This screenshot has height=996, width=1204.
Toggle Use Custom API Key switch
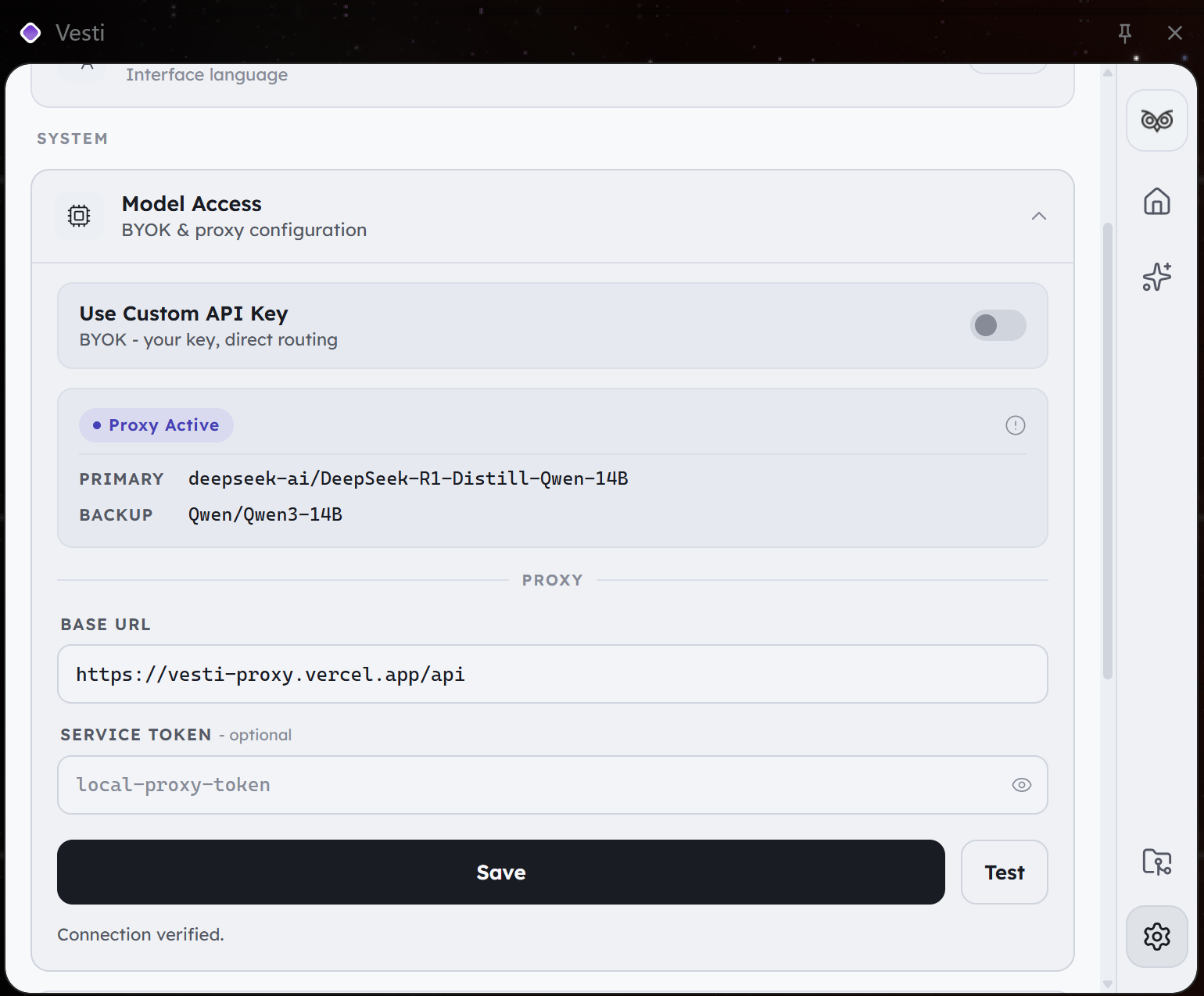998,325
